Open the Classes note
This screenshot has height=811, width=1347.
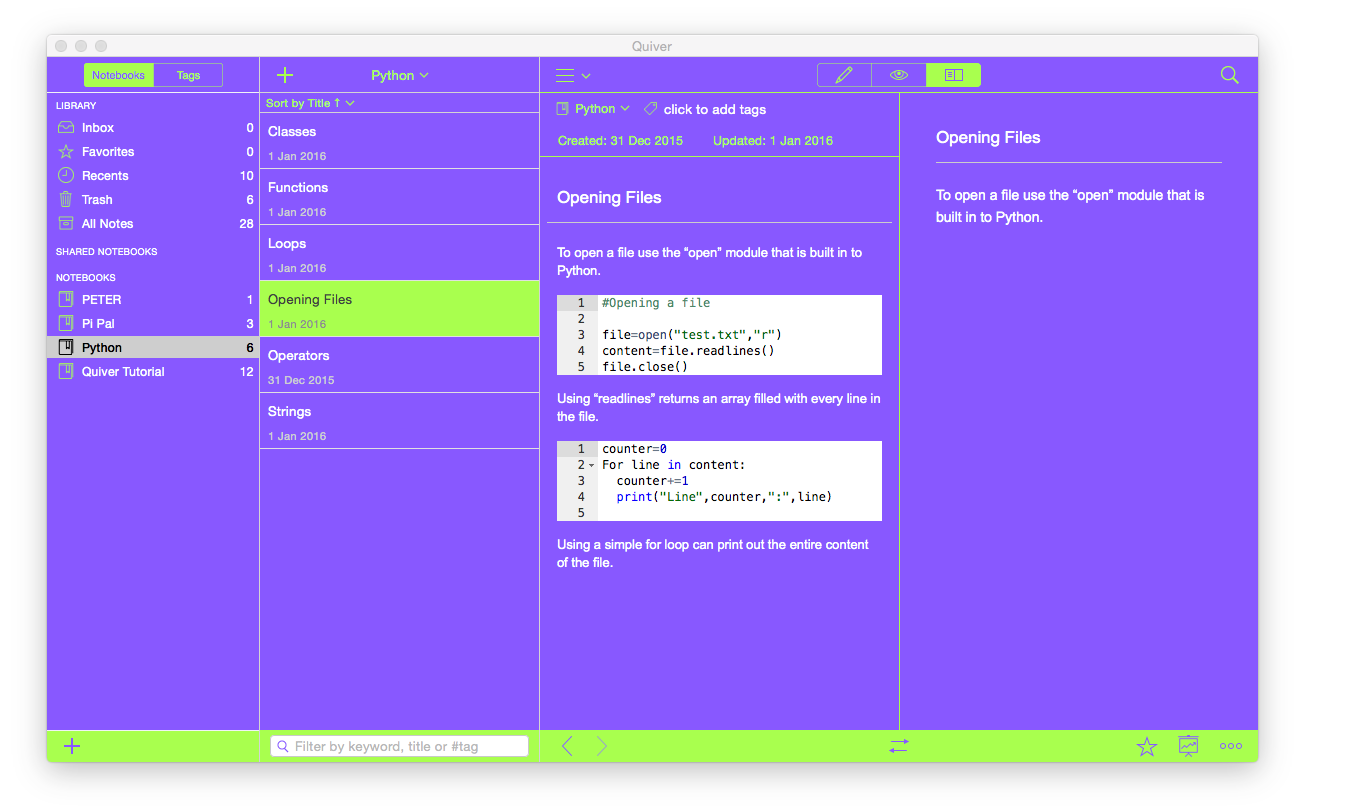[x=399, y=141]
